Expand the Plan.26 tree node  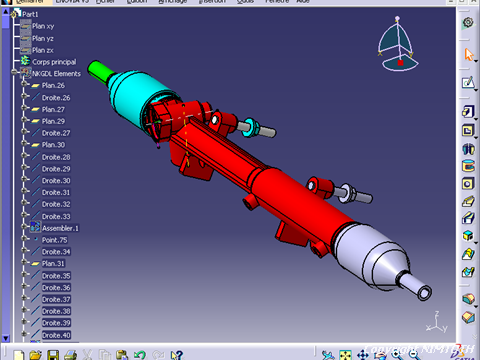(24, 84)
